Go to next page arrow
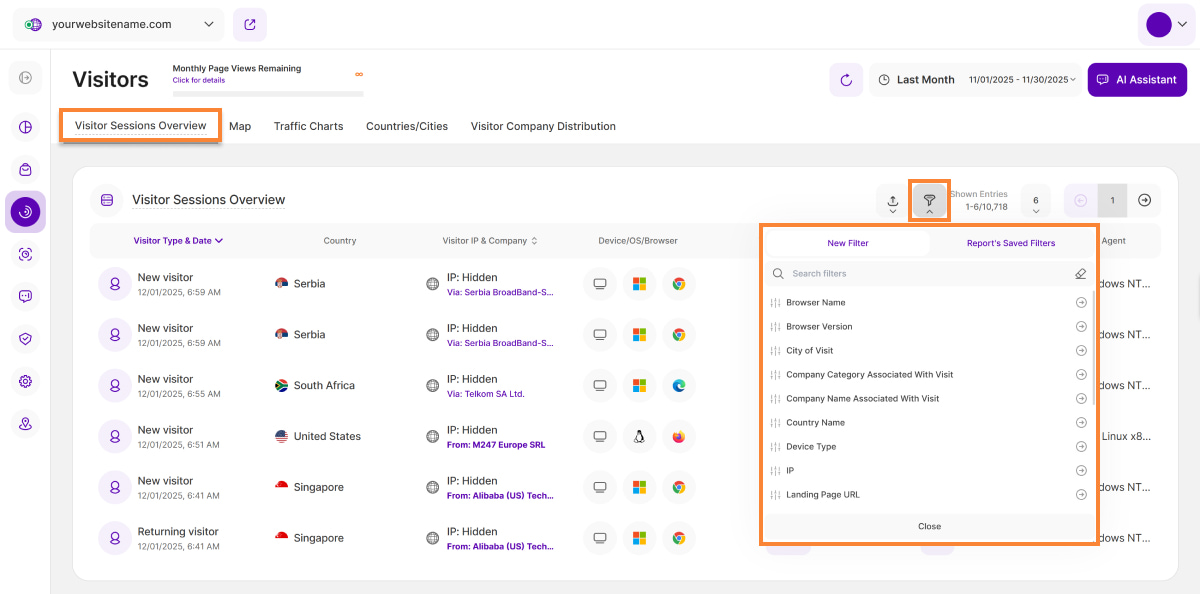The height and width of the screenshot is (594, 1200). [x=1144, y=200]
